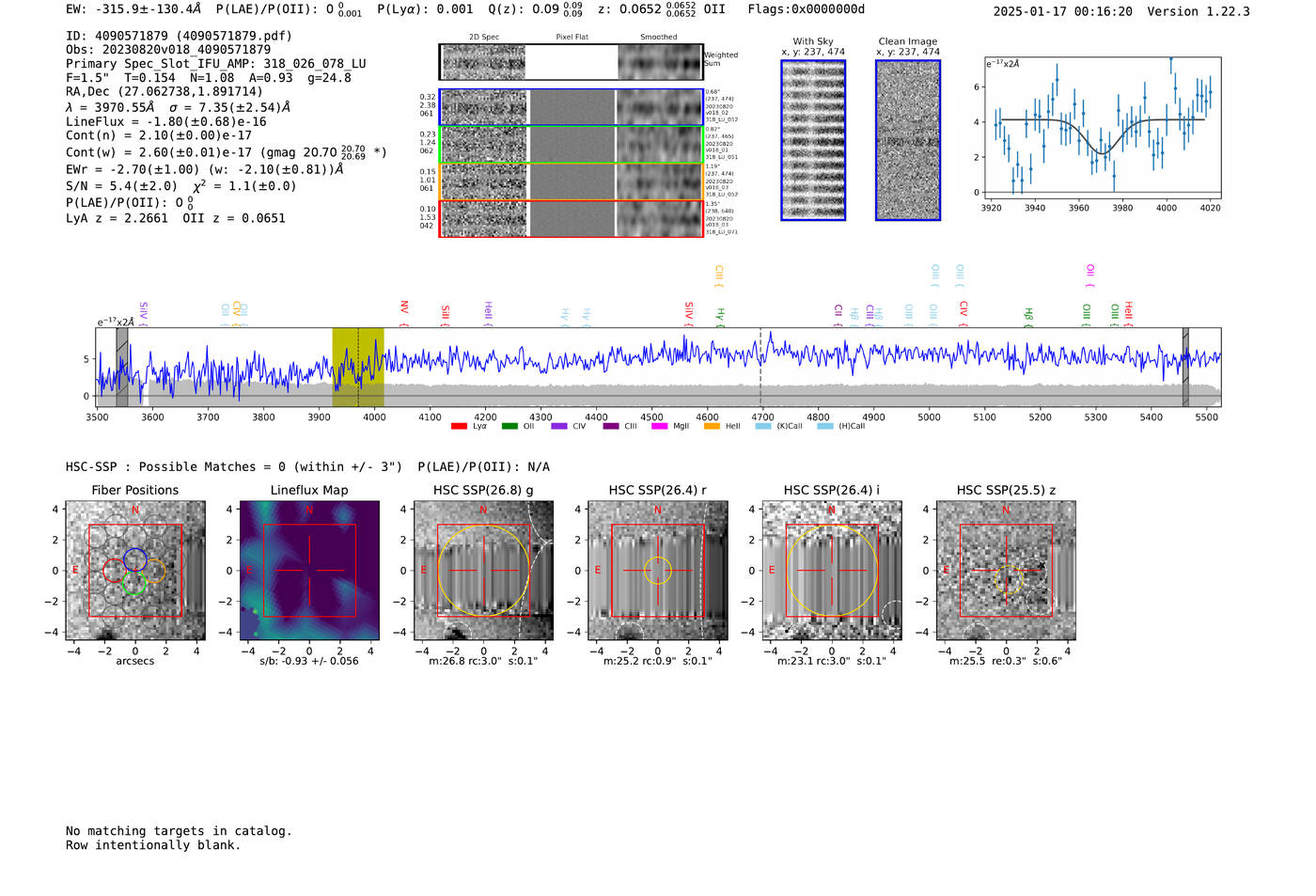
Task: Click the With Sky image
Action: tap(813, 140)
